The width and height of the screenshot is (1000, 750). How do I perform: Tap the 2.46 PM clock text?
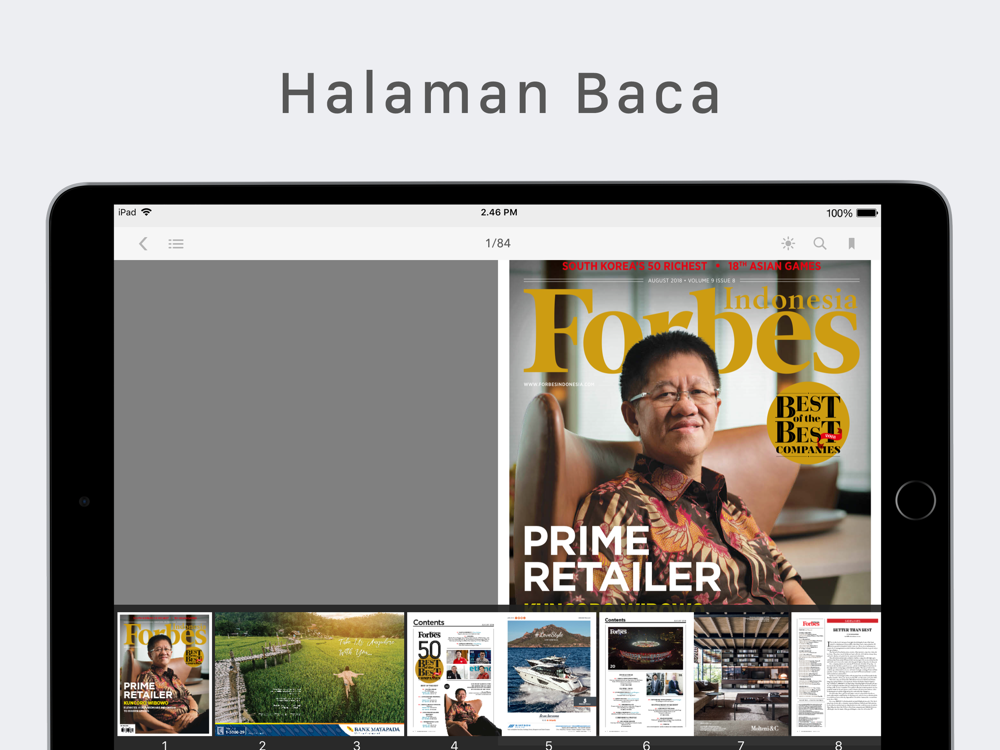(499, 212)
